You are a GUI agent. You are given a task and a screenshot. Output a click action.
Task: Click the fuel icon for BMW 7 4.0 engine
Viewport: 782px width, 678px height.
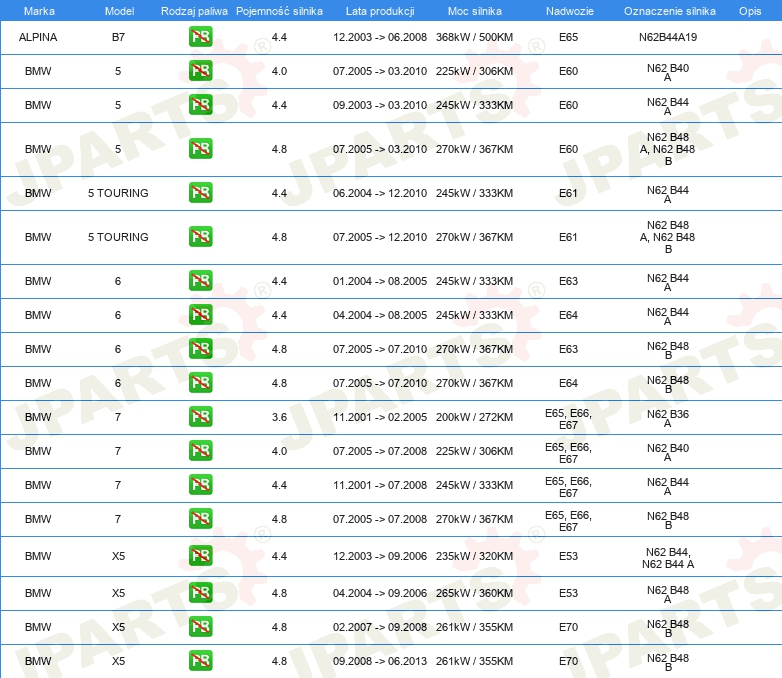pos(200,451)
